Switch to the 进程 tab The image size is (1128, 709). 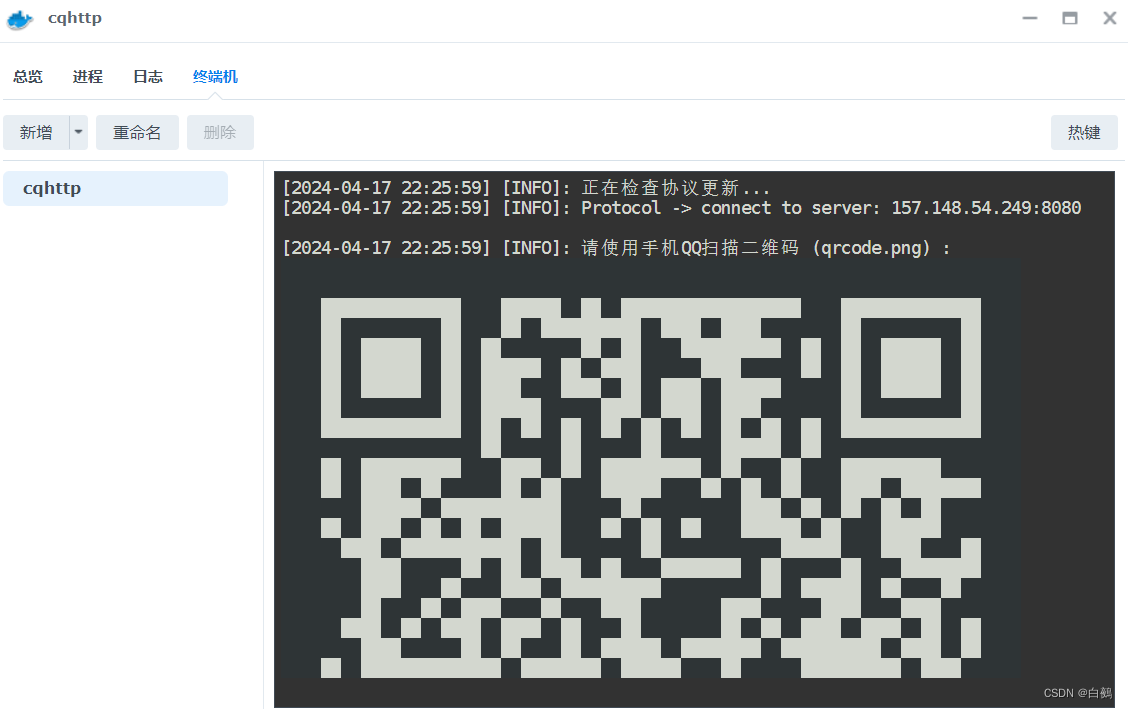point(88,77)
